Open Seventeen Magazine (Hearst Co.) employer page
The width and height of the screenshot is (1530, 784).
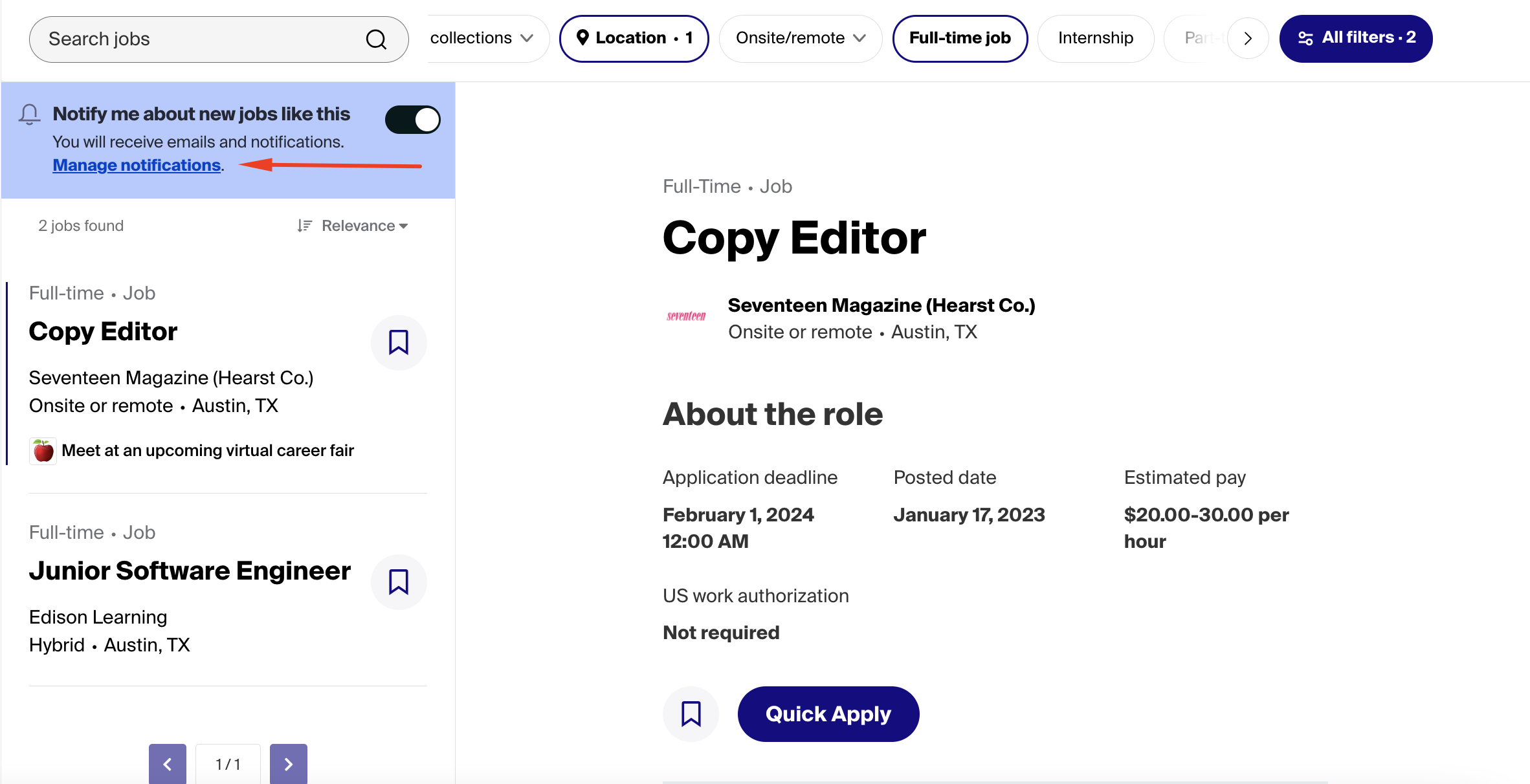point(881,305)
